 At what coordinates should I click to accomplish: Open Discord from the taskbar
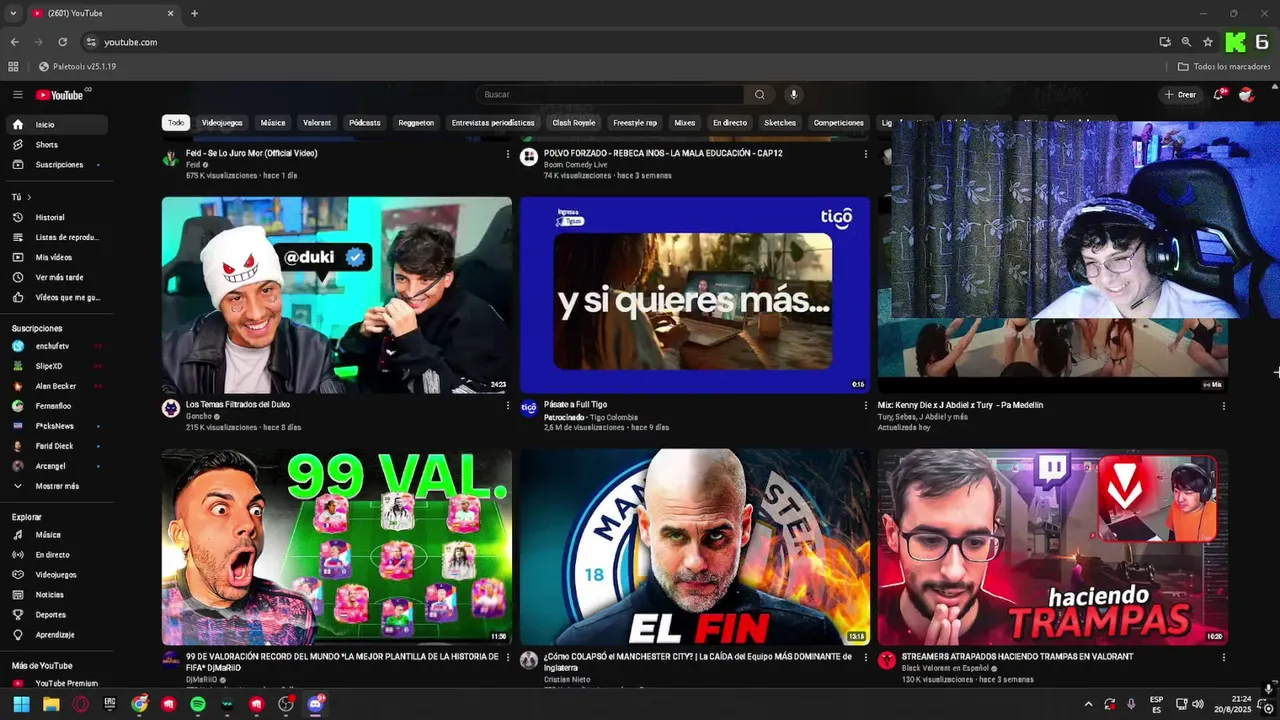[316, 704]
